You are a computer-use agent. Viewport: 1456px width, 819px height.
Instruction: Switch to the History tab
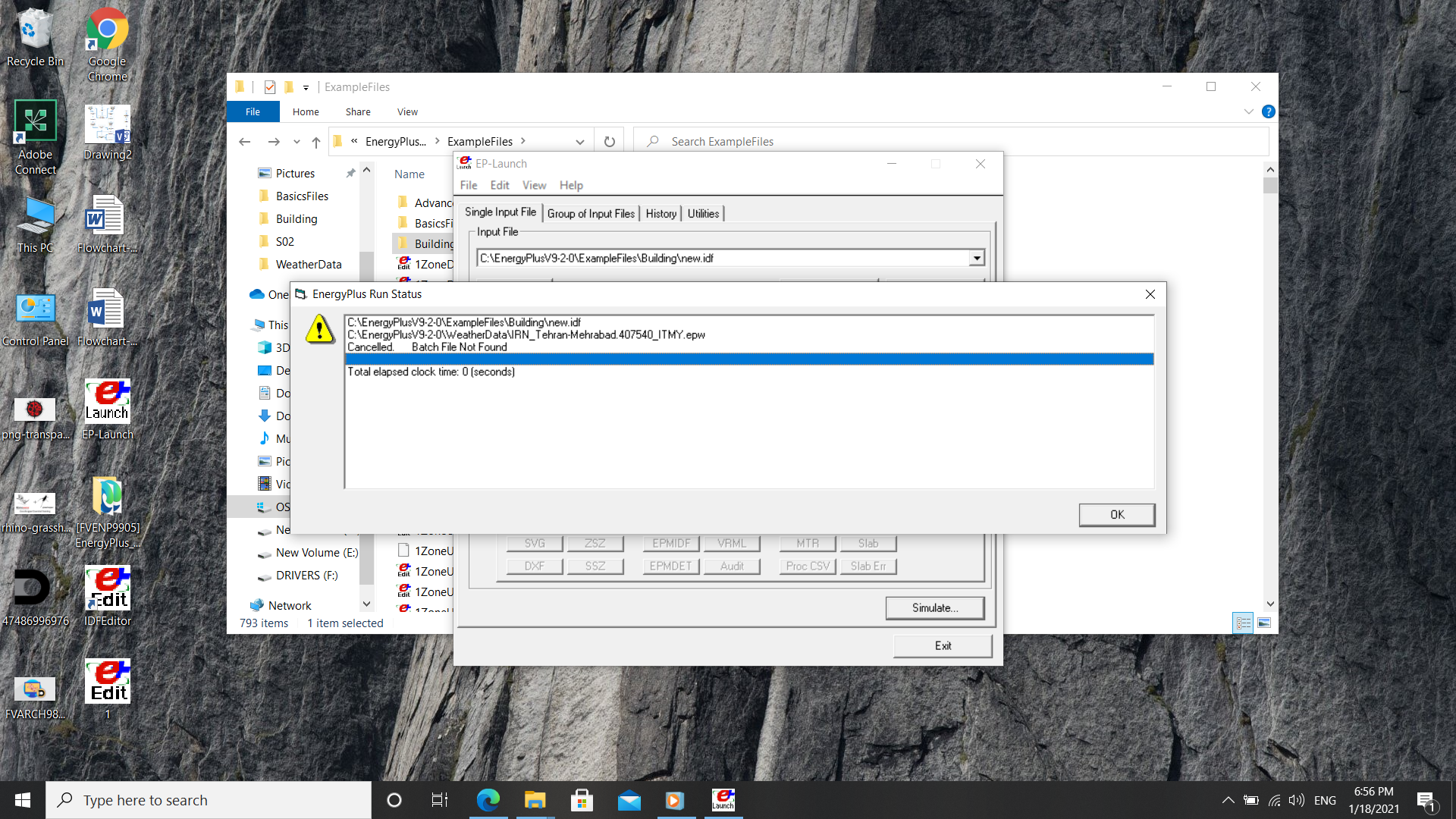tap(661, 214)
